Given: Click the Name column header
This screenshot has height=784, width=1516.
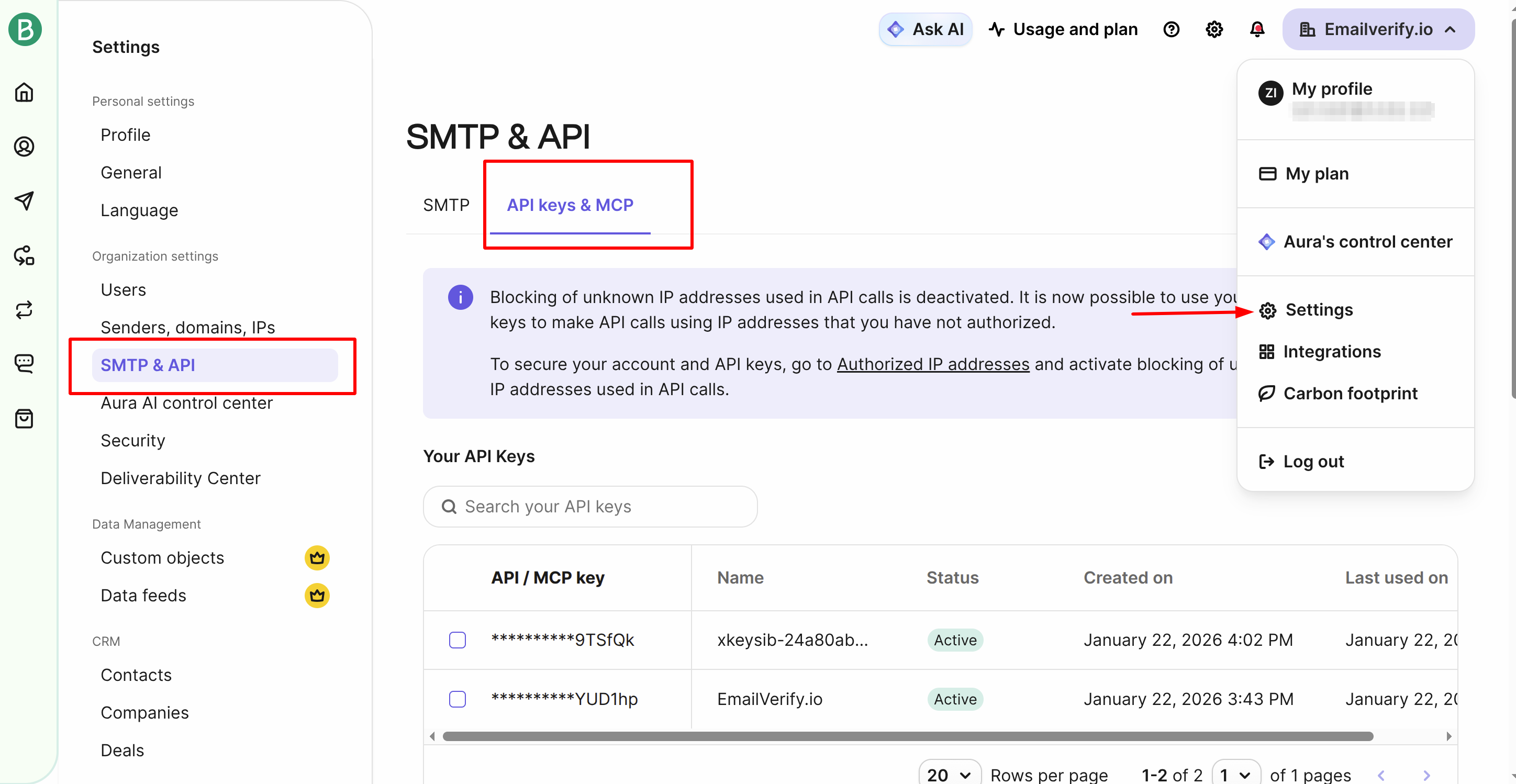Looking at the screenshot, I should click(x=740, y=577).
